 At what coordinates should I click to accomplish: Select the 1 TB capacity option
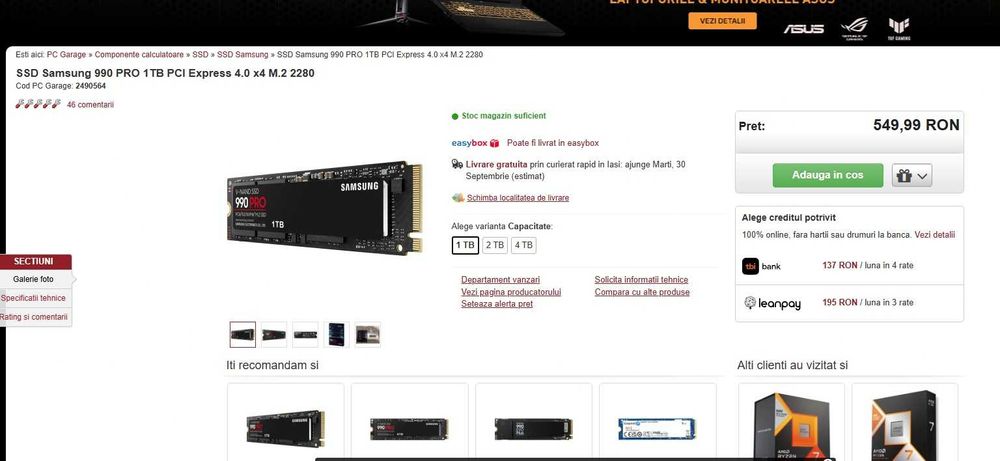466,245
